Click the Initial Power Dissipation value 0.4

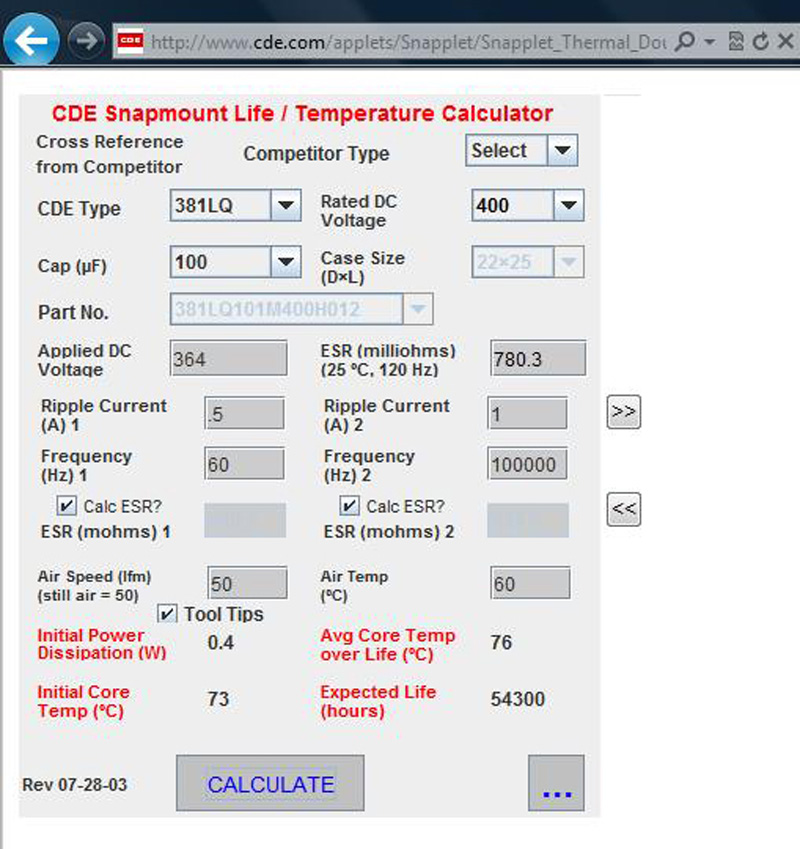[221, 643]
